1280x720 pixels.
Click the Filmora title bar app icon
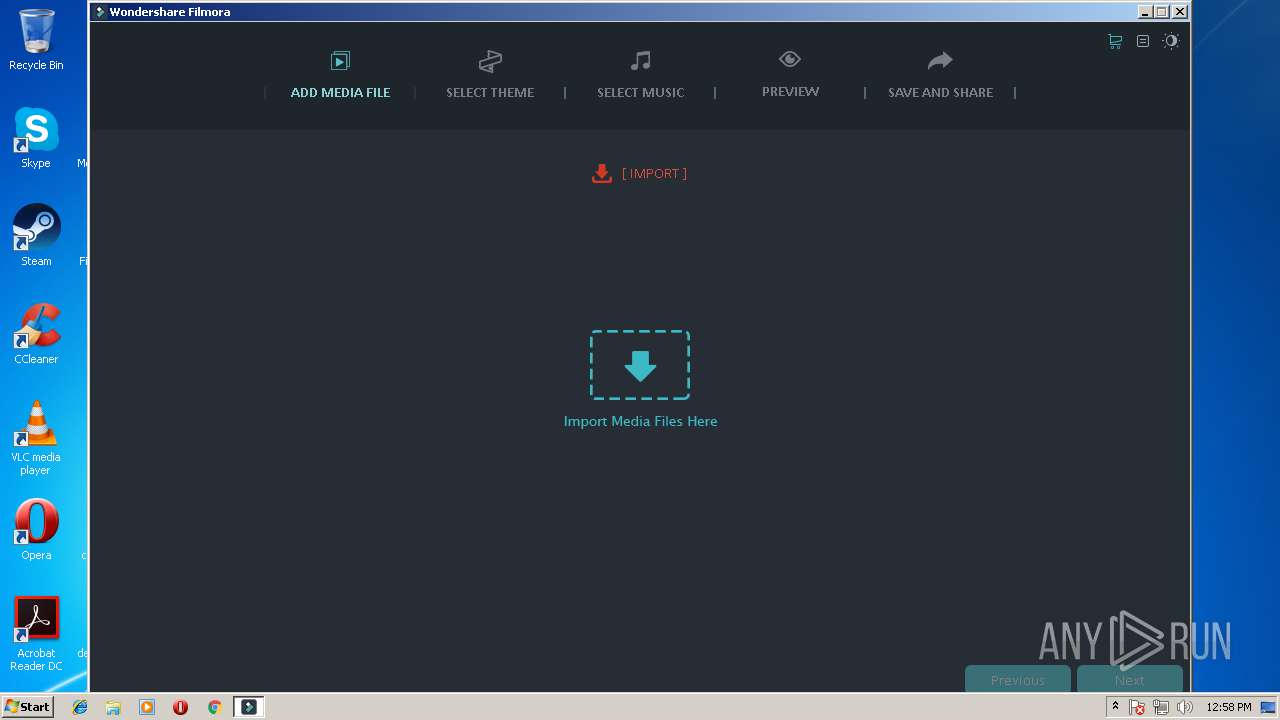click(101, 12)
